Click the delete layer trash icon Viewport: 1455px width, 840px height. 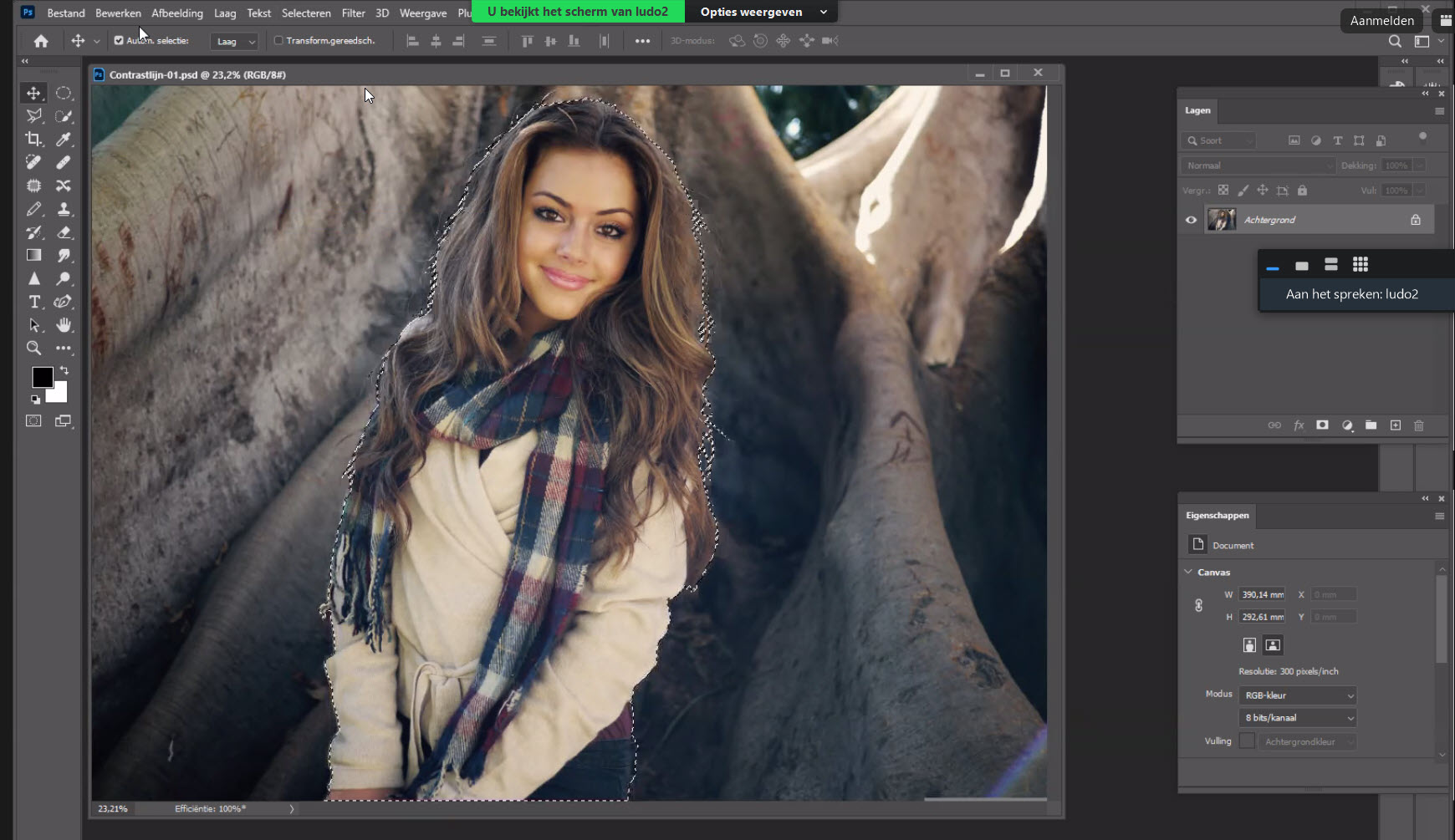click(x=1419, y=425)
